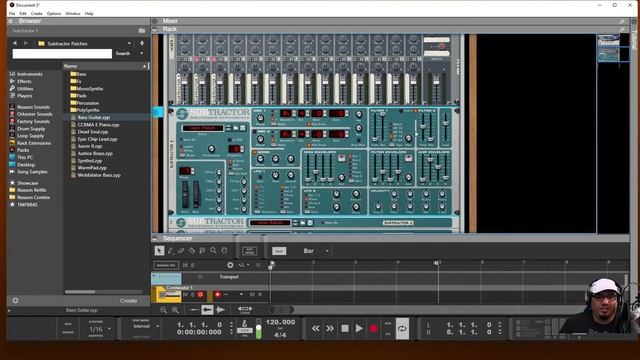Stop playback with the Stop button
This screenshot has width=640, height=360.
pyautogui.click(x=345, y=328)
